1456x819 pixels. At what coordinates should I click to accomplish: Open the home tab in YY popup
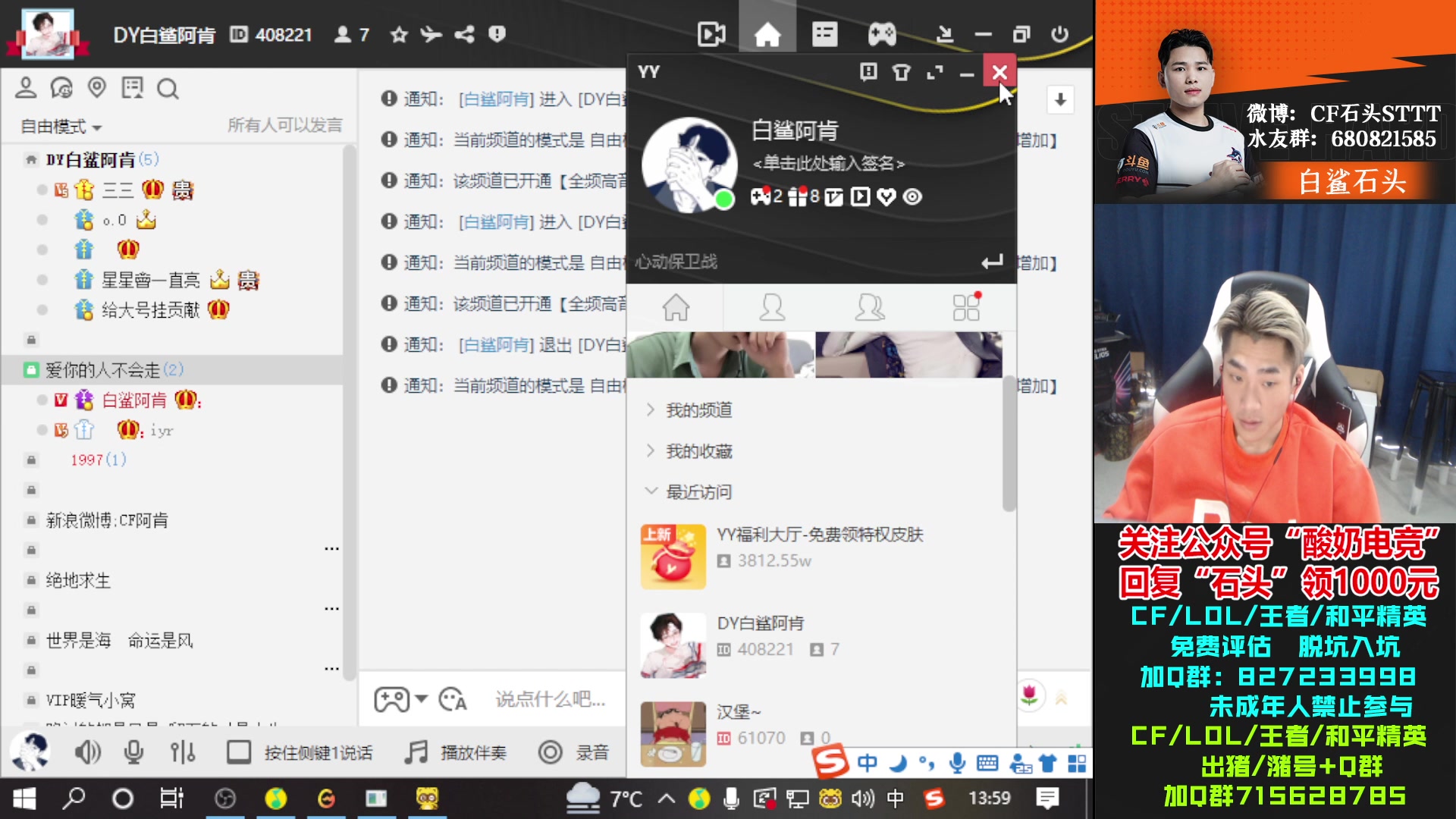(676, 307)
